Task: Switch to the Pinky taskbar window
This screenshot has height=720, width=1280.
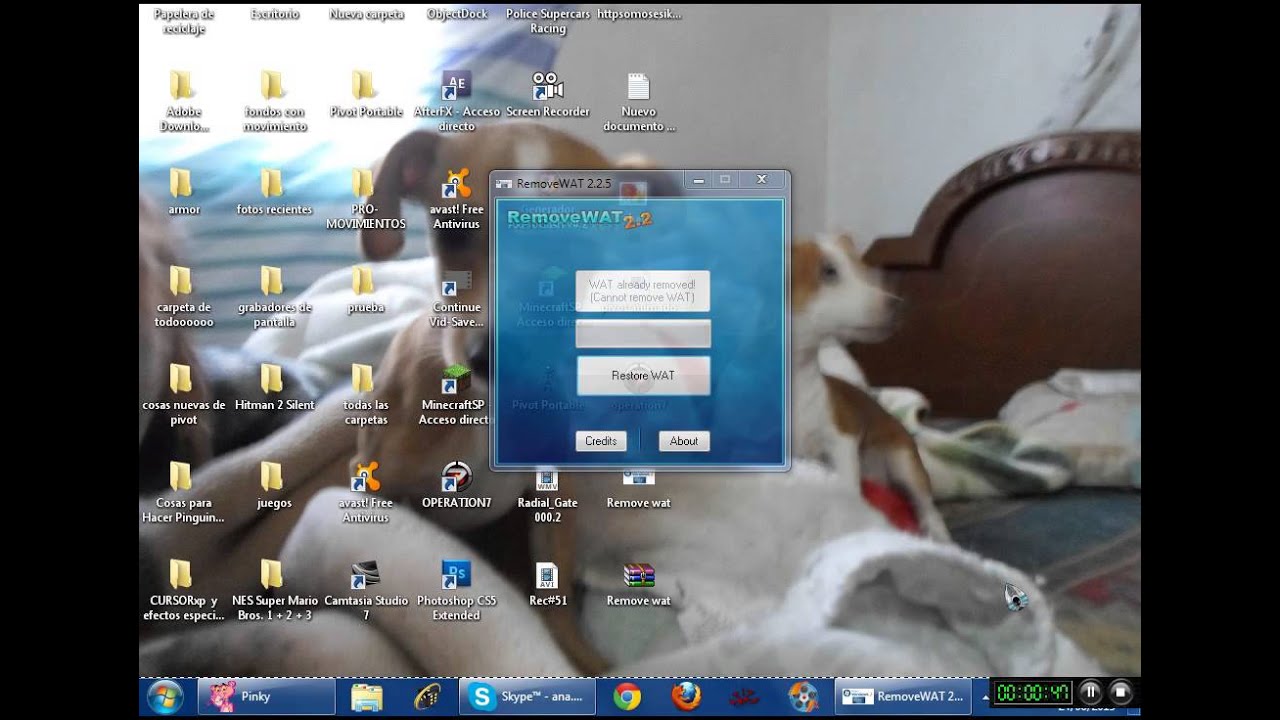Action: coord(266,697)
